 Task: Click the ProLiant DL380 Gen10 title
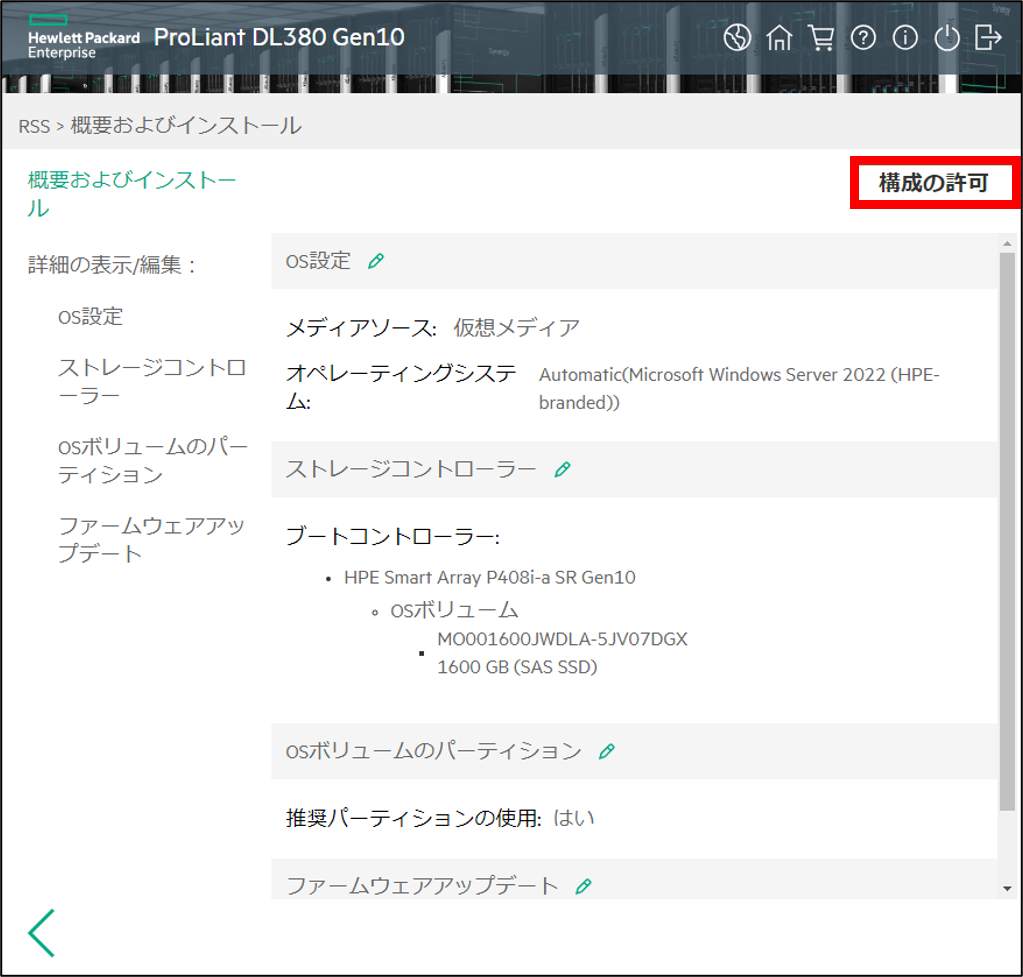pos(279,37)
